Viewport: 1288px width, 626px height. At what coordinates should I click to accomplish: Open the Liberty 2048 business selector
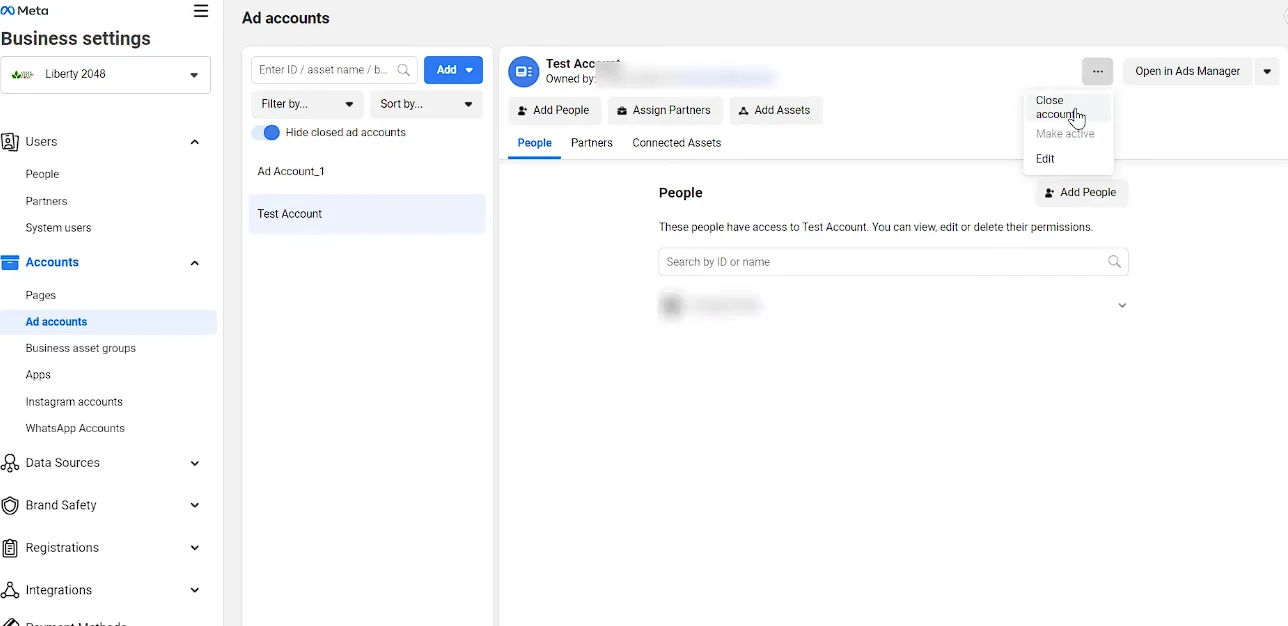coord(106,75)
